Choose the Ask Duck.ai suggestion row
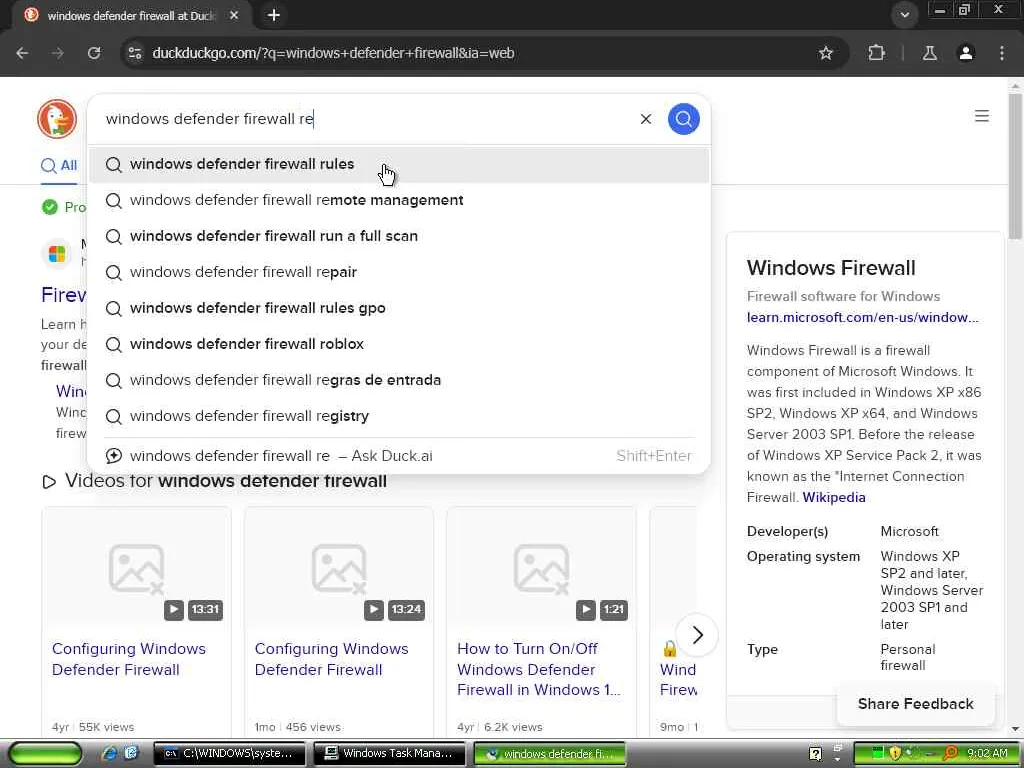The image size is (1024, 768). (x=399, y=456)
